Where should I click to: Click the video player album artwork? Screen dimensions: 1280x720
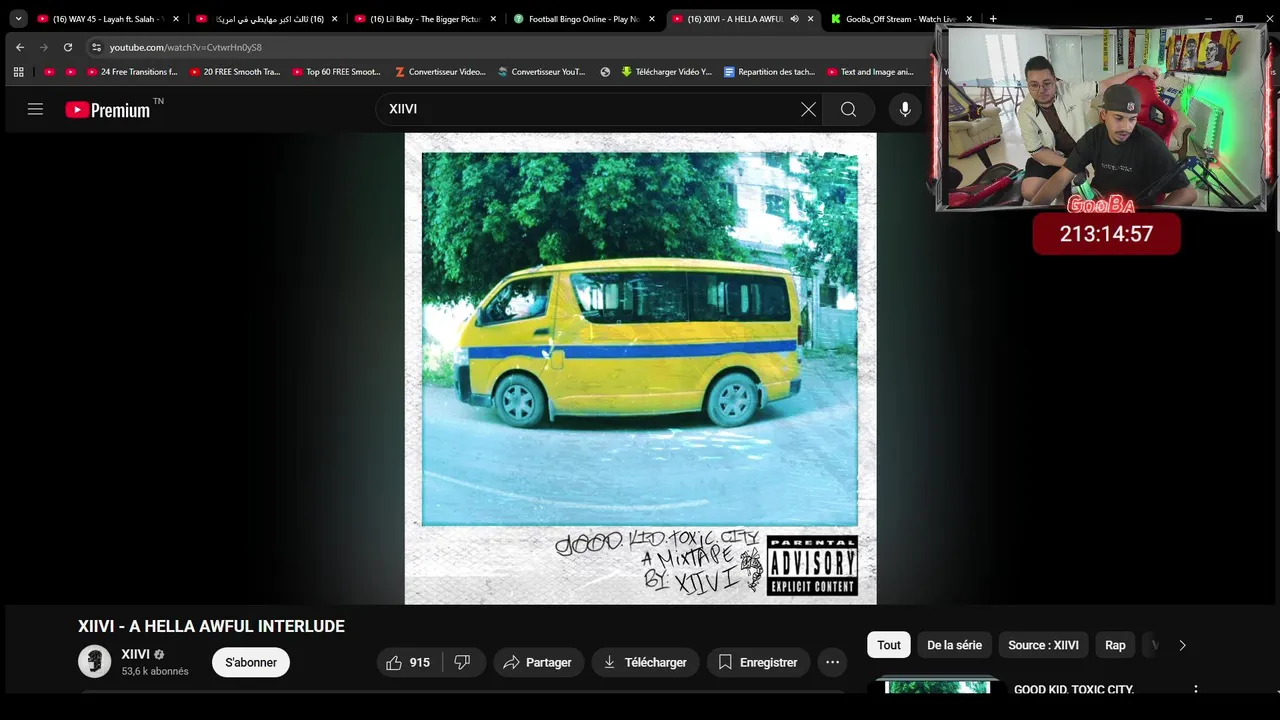tap(640, 368)
